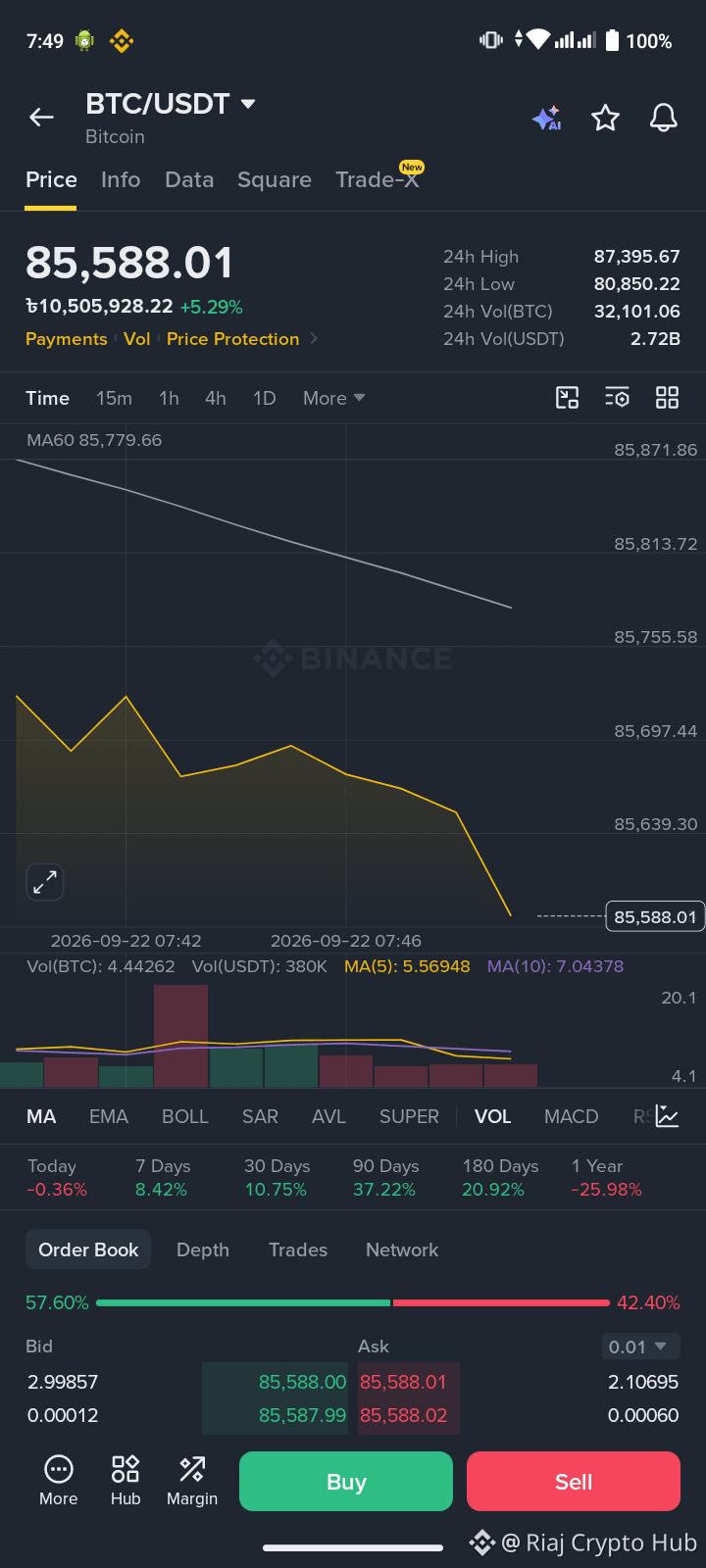Expand chart to fullscreen
The image size is (706, 1568).
(45, 882)
